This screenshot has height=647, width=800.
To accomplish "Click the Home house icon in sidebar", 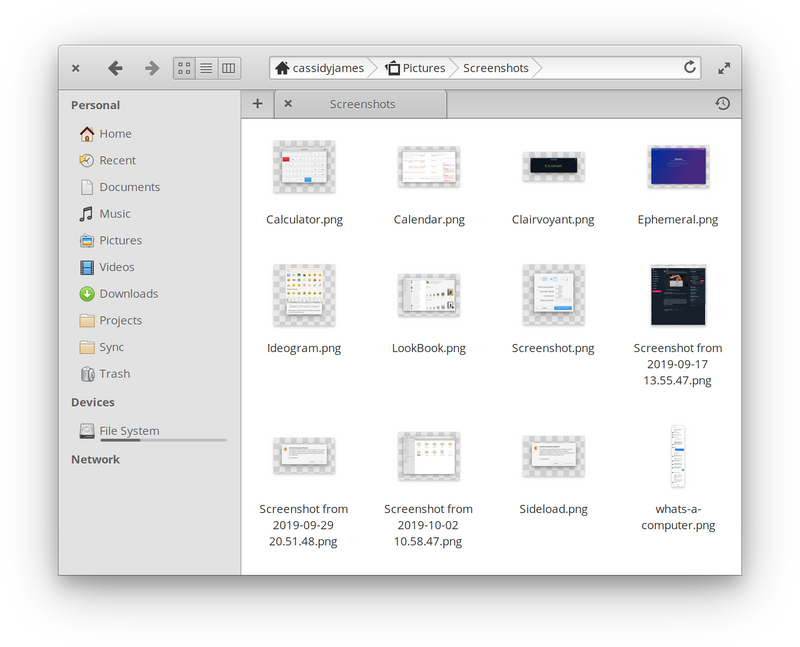I will pyautogui.click(x=87, y=134).
